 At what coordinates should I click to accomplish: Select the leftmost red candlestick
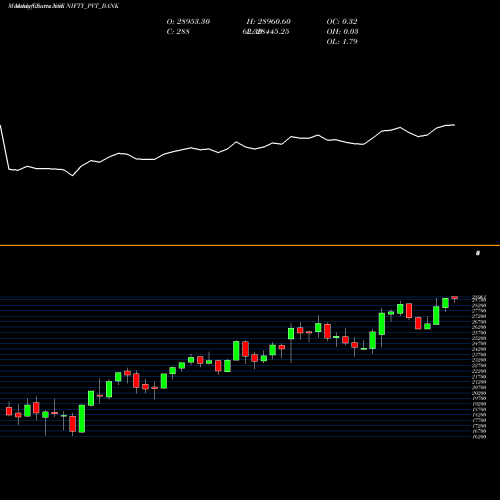pyautogui.click(x=9, y=410)
